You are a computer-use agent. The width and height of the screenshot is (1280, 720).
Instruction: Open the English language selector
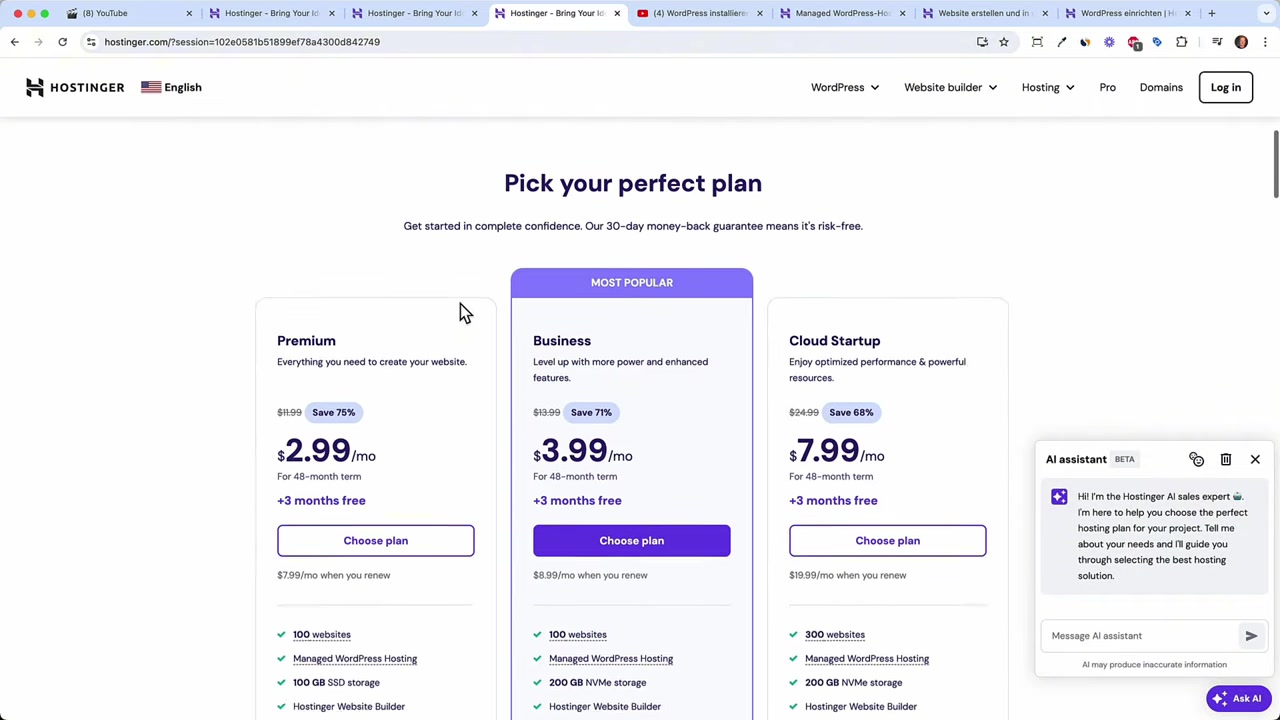[x=171, y=87]
